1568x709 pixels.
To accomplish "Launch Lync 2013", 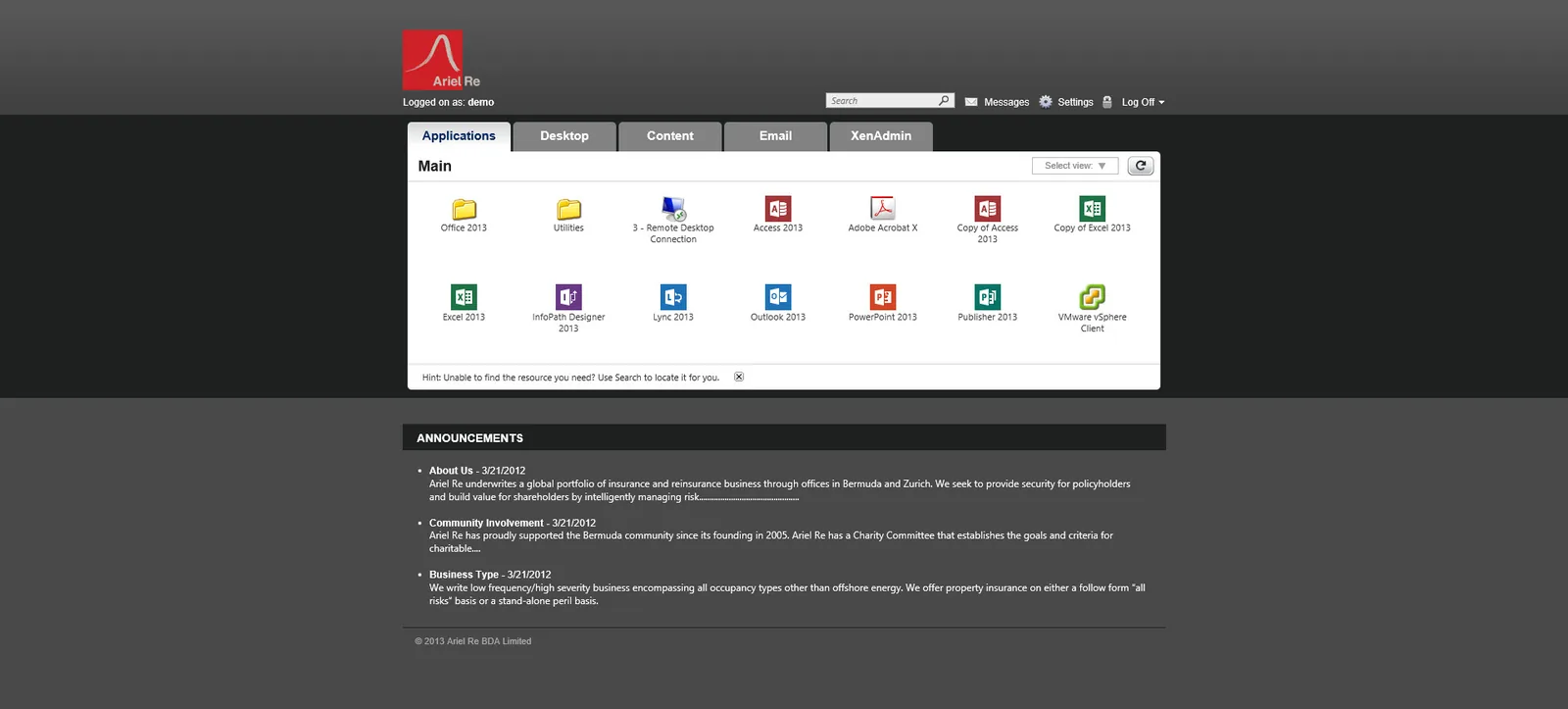I will (x=673, y=304).
